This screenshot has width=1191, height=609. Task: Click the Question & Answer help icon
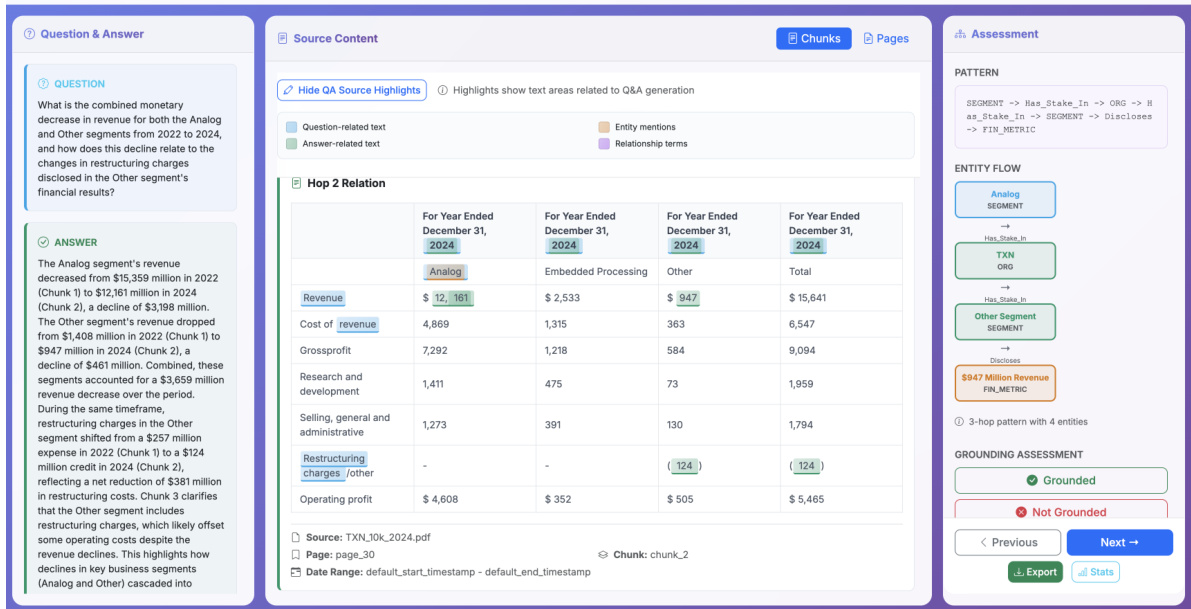click(29, 34)
